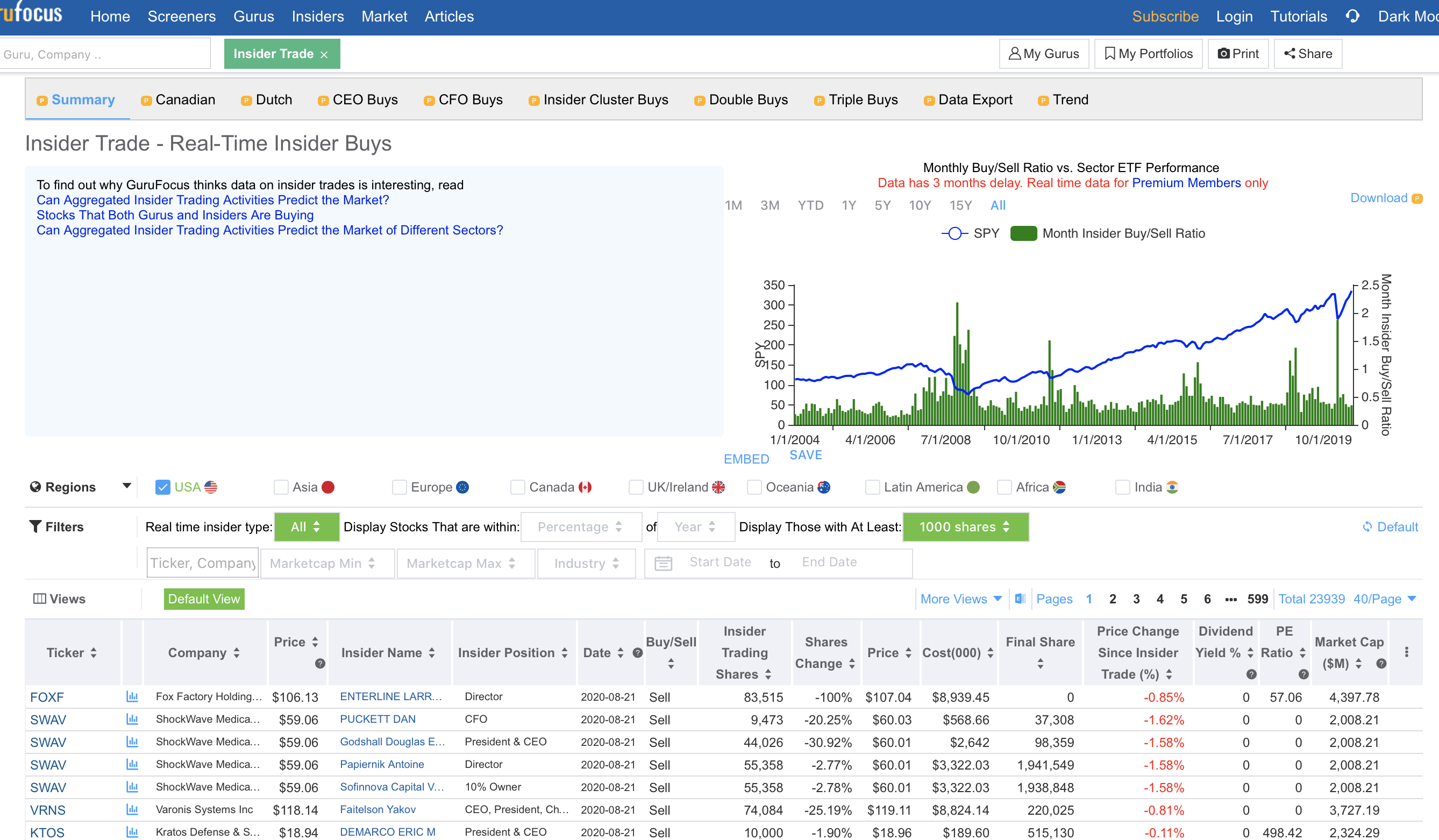Open chart icon for KTOS row
The image size is (1439, 840).
(x=132, y=832)
